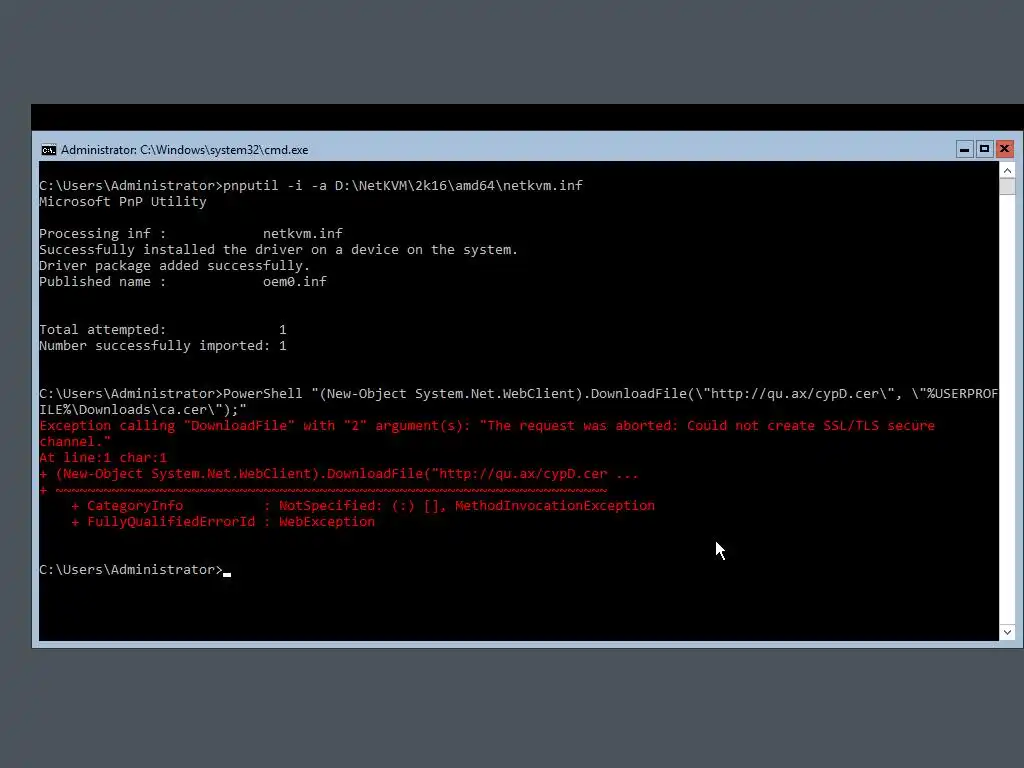Click the red 'channel."' line
Viewport: 1024px width, 768px height.
pyautogui.click(x=75, y=441)
